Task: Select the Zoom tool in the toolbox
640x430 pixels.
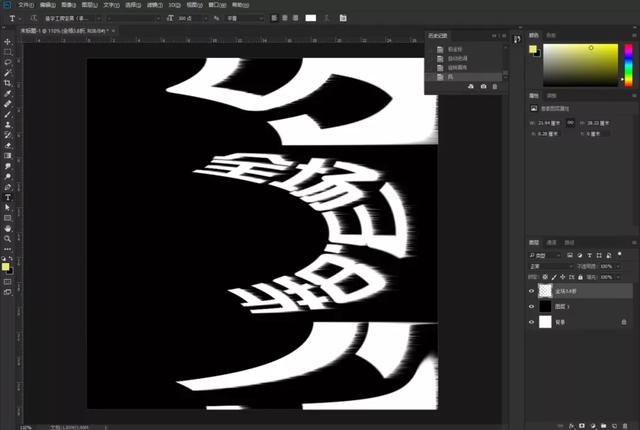Action: coord(8,239)
